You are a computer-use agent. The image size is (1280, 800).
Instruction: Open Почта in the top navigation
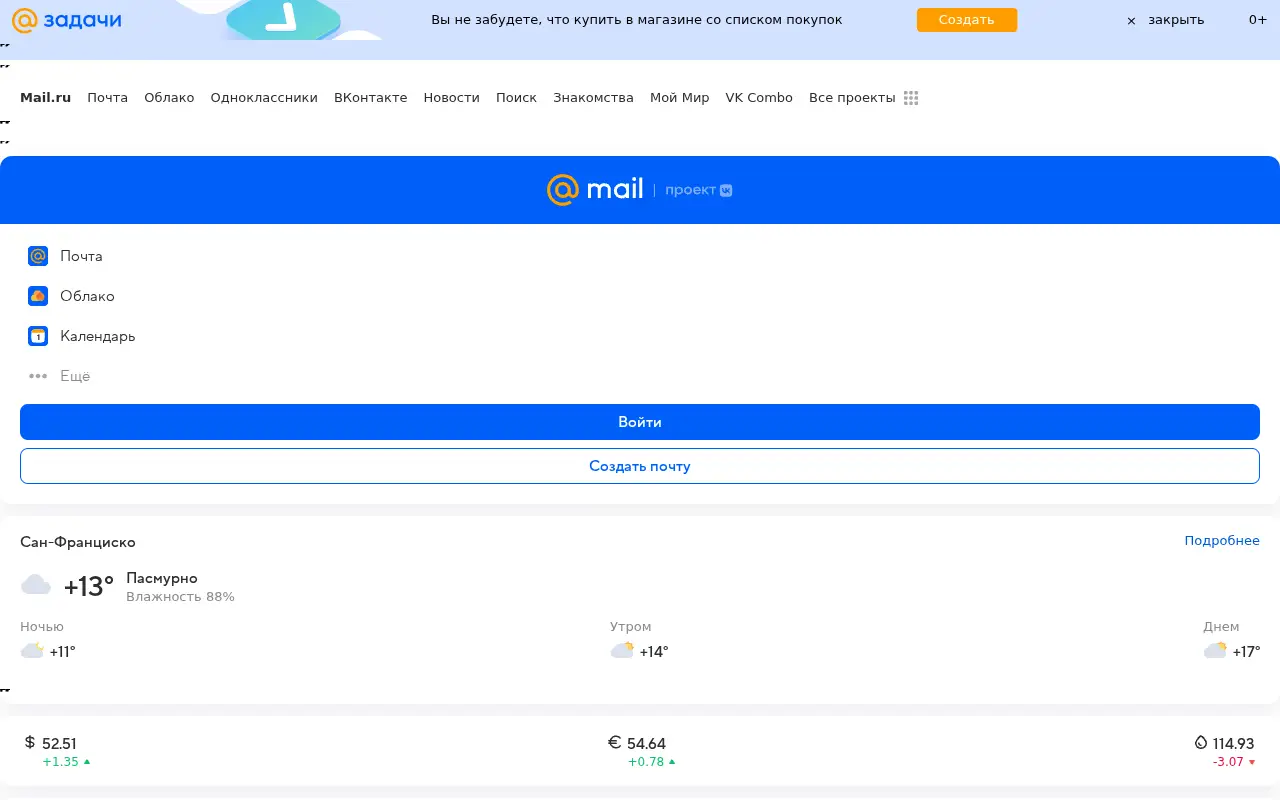[107, 98]
